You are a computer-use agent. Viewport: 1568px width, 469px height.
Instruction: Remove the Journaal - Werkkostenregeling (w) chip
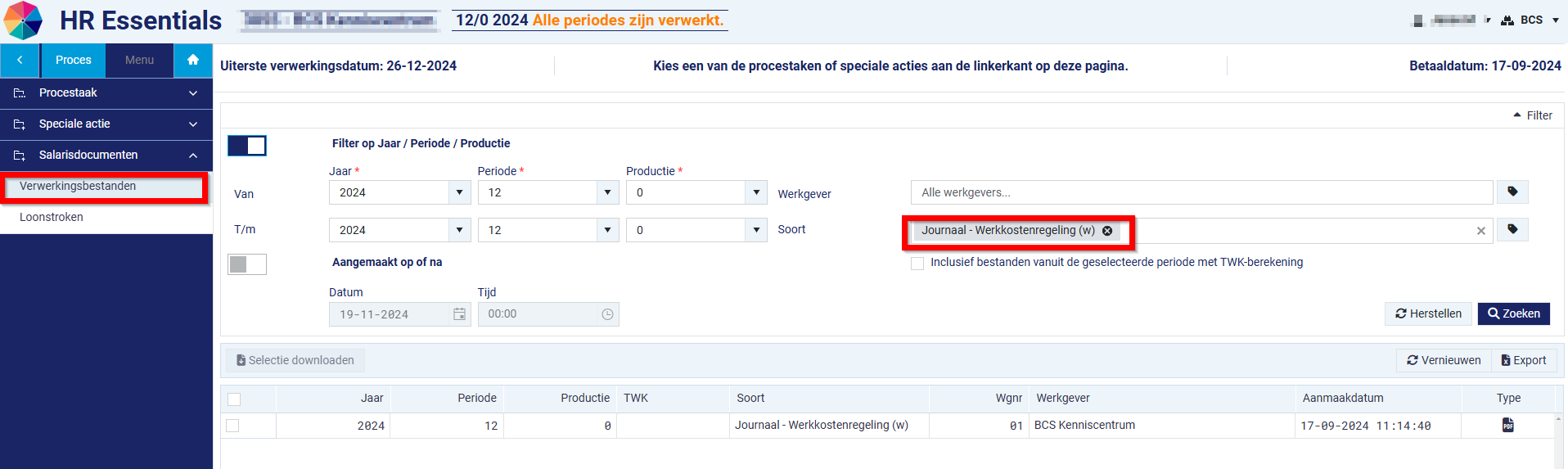click(x=1107, y=231)
